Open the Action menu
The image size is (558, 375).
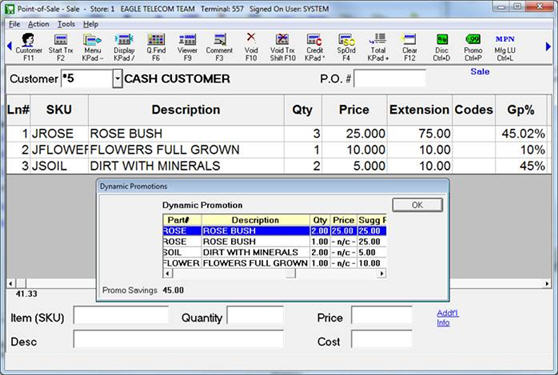(38, 24)
